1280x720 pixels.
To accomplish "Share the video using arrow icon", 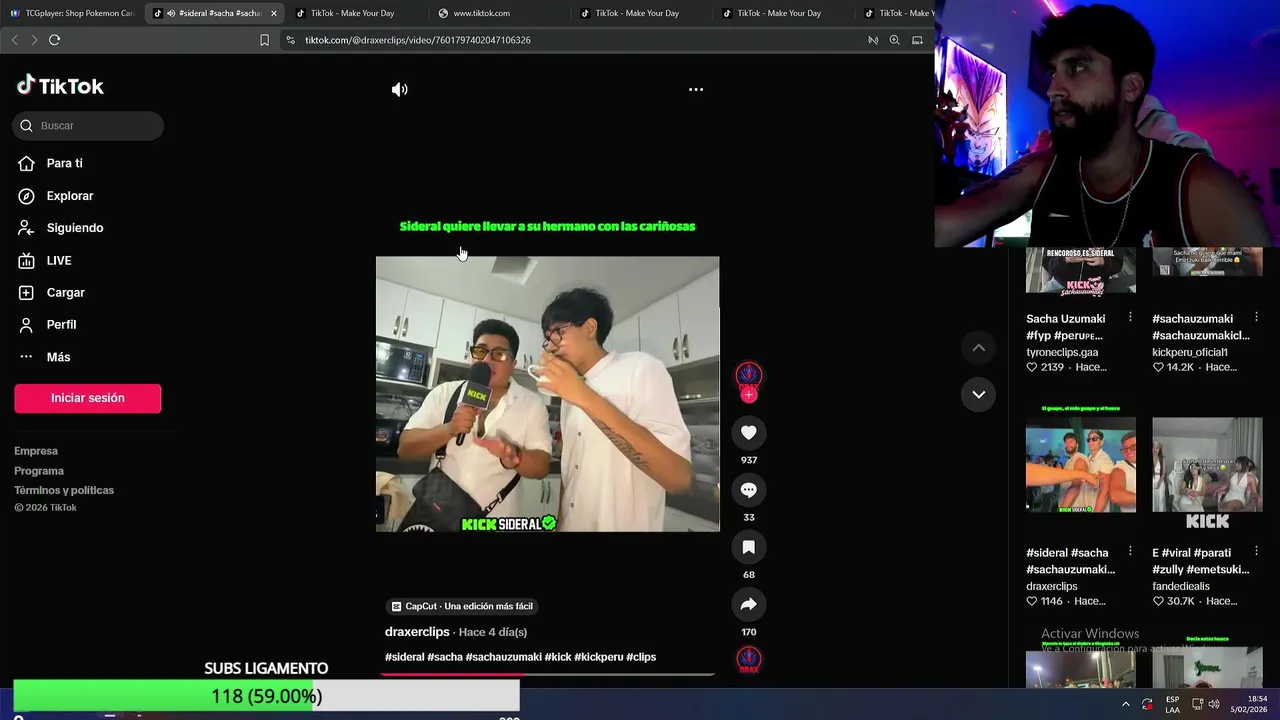I will 749,604.
